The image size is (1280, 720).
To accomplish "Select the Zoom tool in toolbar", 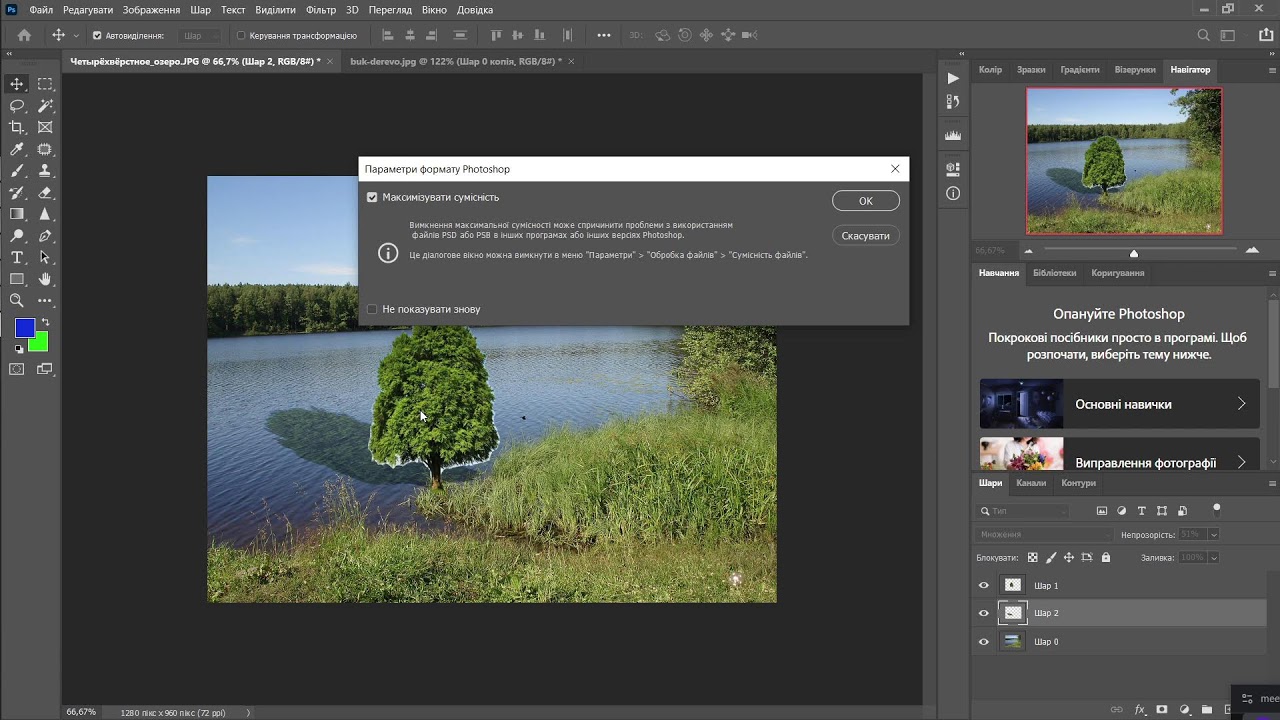I will tap(17, 300).
